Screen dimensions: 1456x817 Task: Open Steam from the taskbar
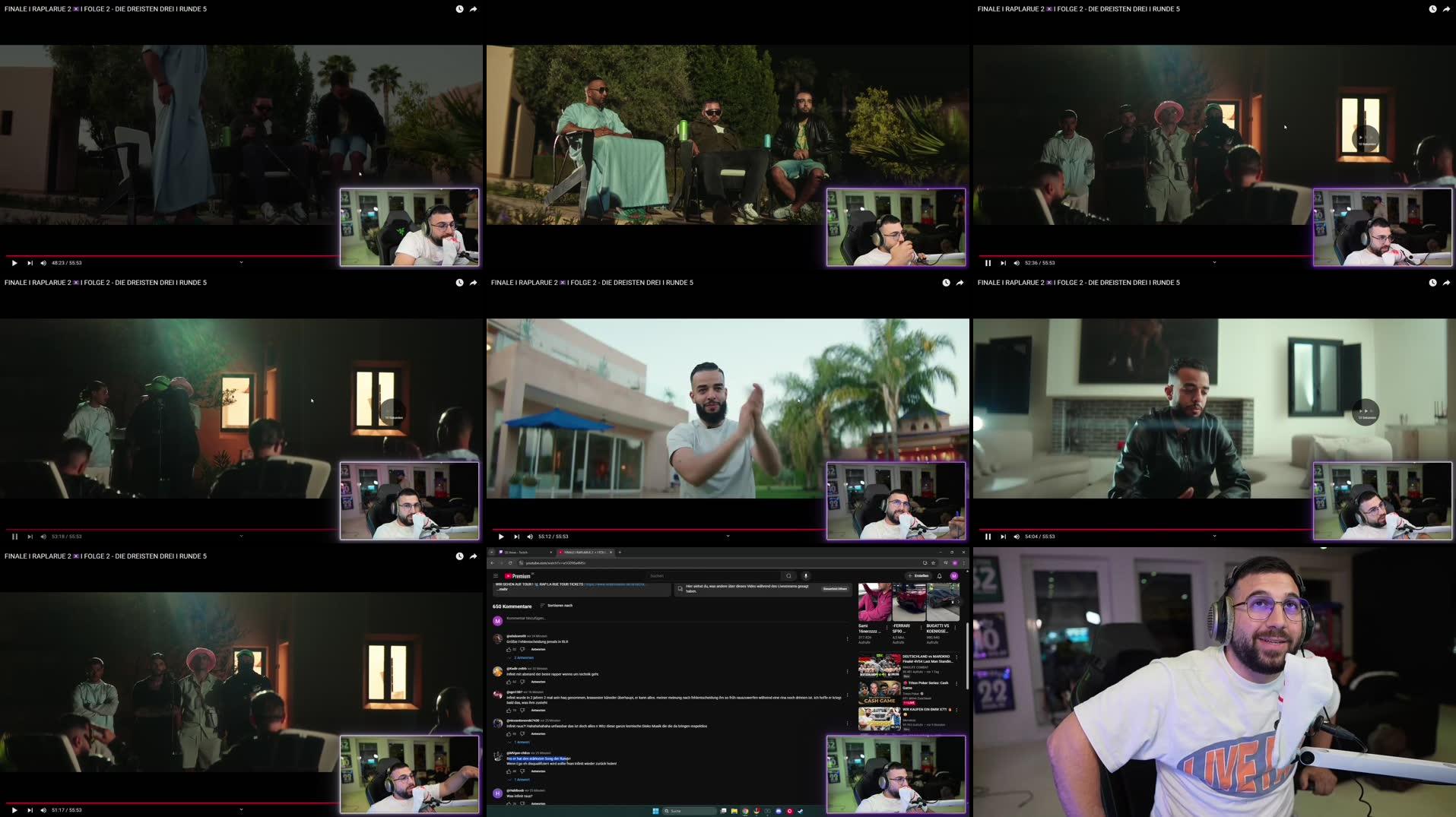pyautogui.click(x=800, y=811)
